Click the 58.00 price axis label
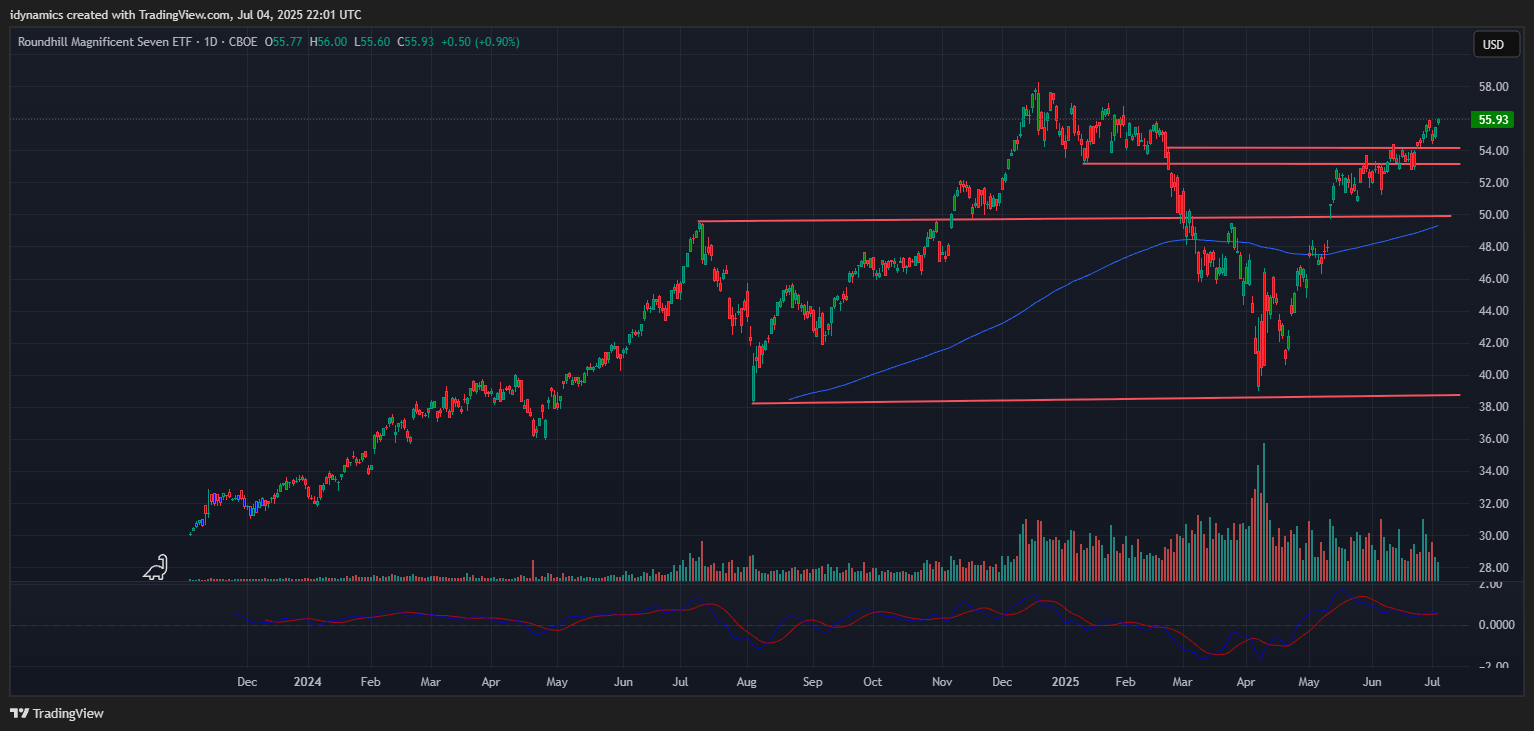 tap(1493, 87)
